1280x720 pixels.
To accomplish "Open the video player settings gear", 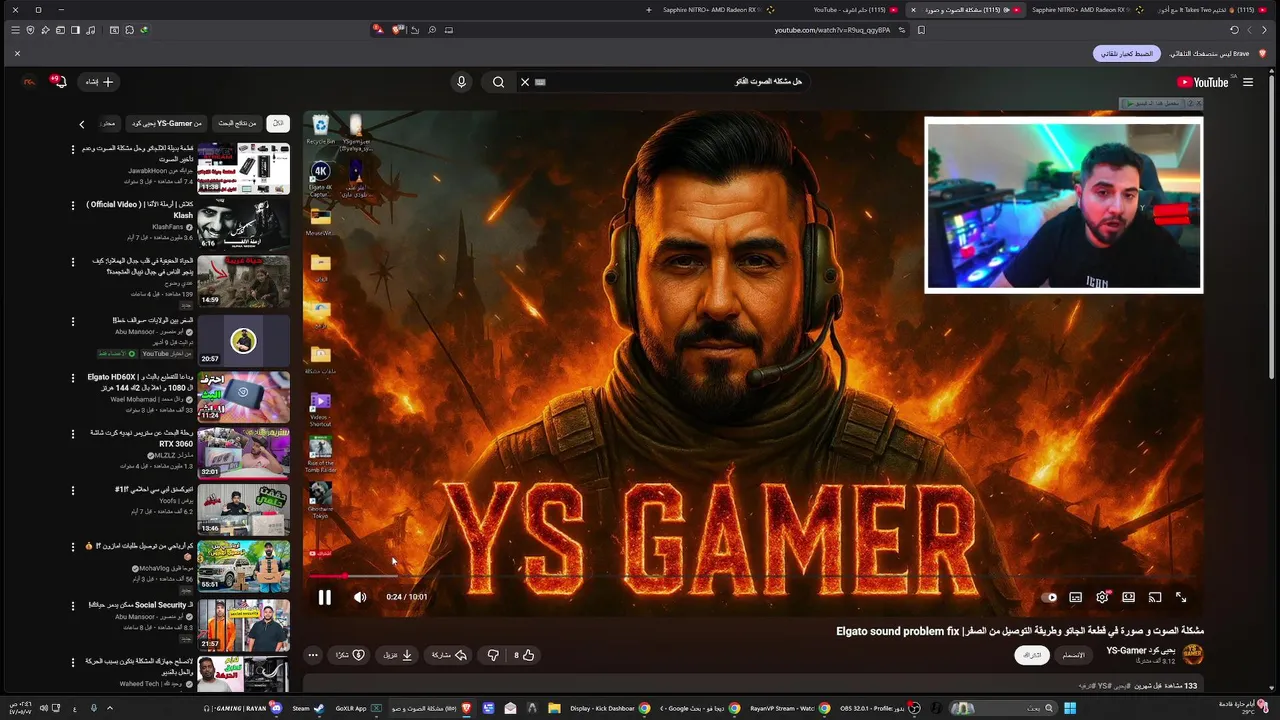I will (1102, 597).
